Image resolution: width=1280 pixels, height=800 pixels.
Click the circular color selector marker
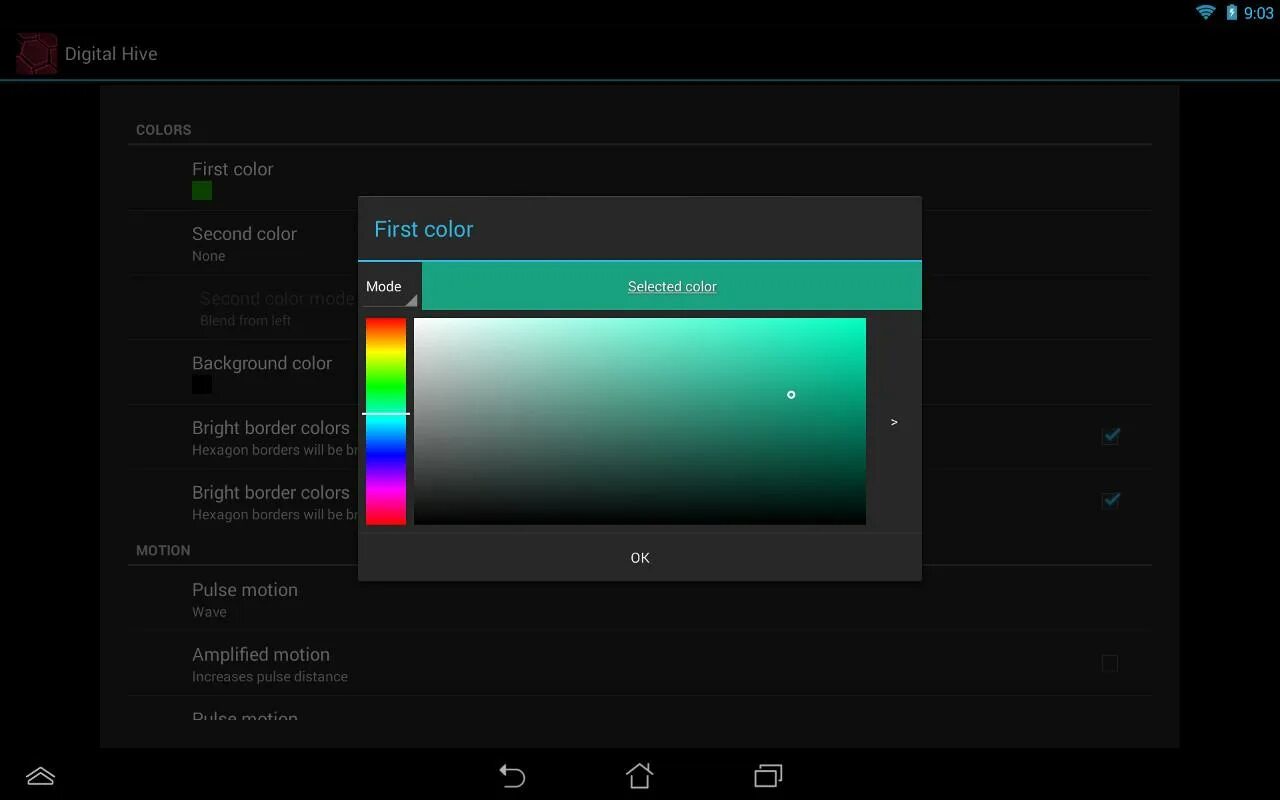coord(791,395)
